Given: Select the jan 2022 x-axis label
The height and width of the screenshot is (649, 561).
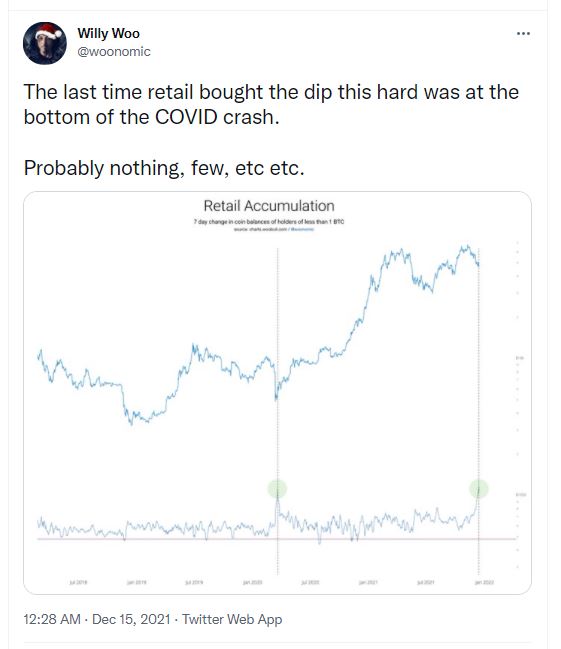Looking at the screenshot, I should [484, 582].
